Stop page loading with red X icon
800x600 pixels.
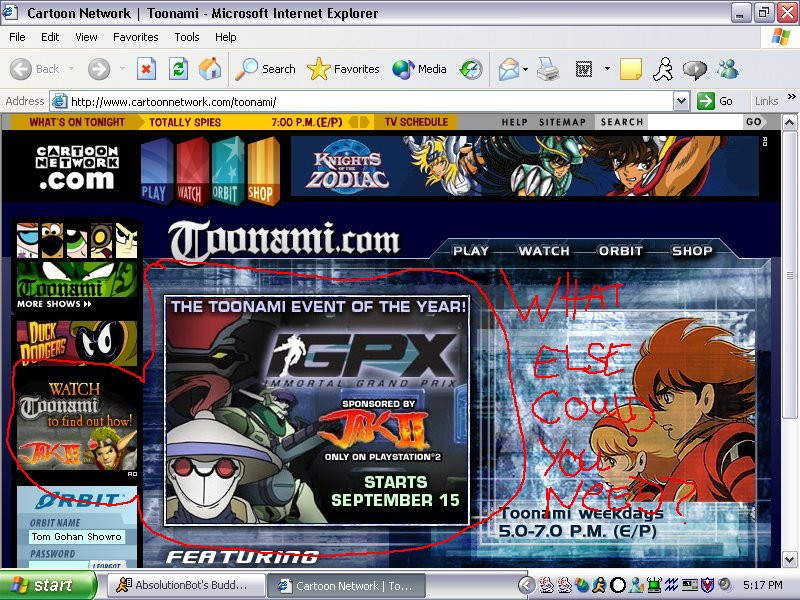point(146,69)
